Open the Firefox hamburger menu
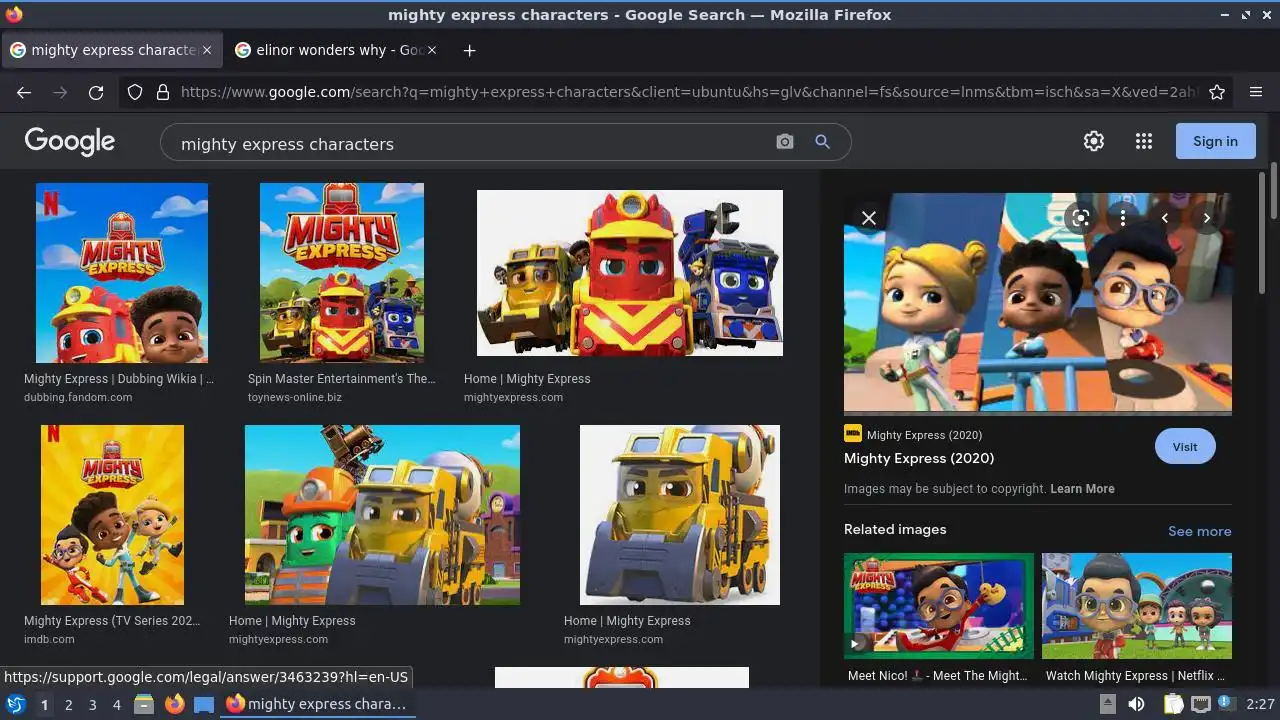Screen dimensions: 1280x720 [1256, 92]
